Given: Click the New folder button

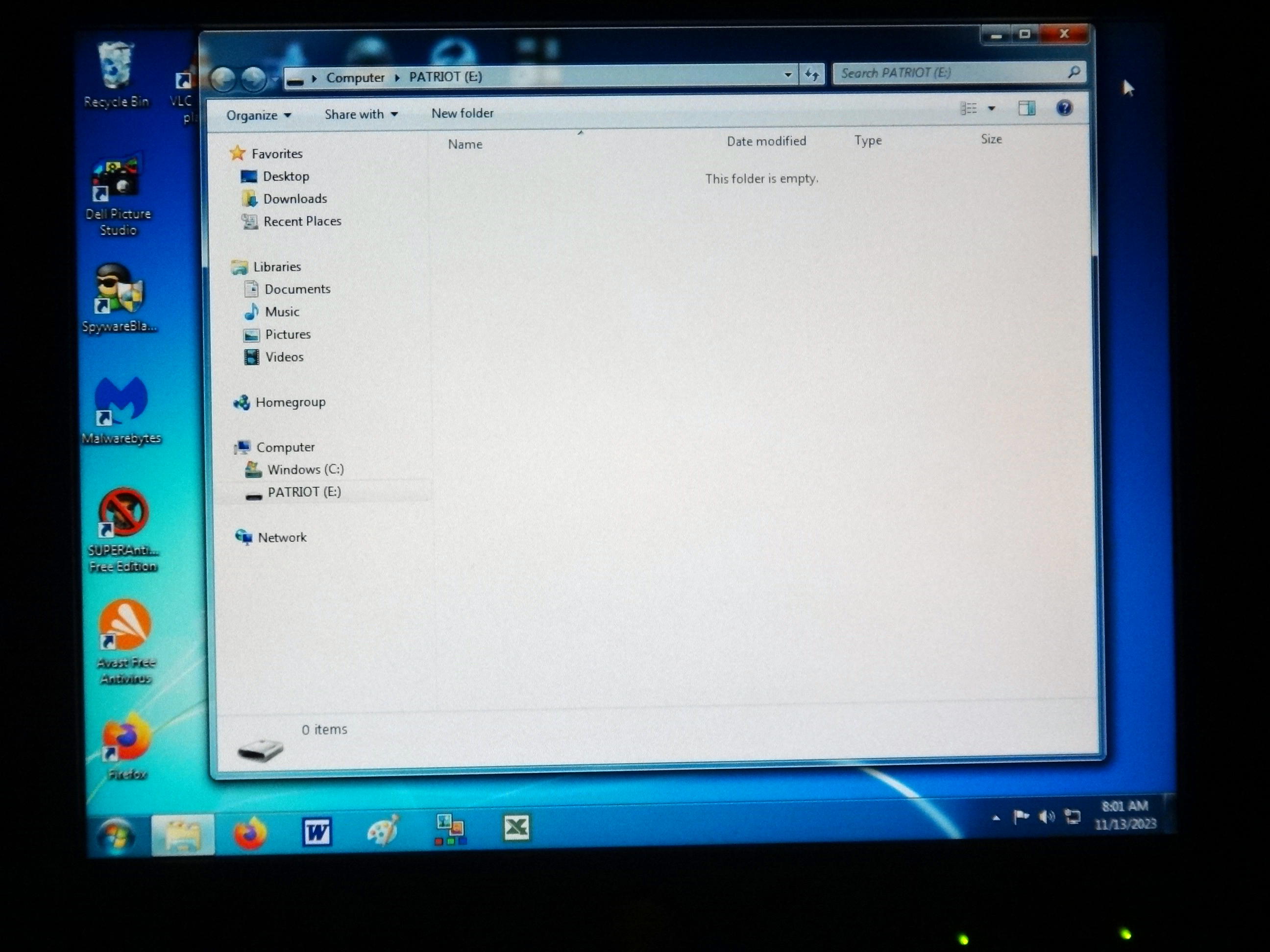Looking at the screenshot, I should click(462, 113).
